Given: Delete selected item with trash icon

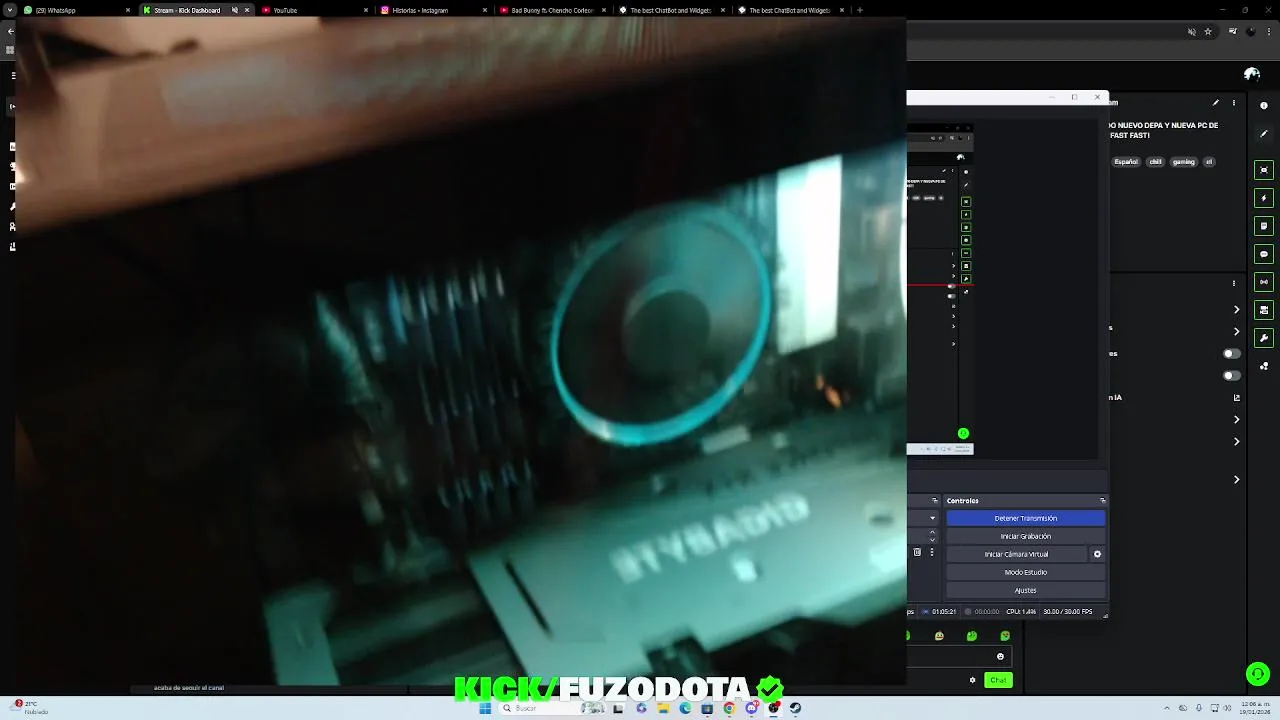Looking at the screenshot, I should click(x=917, y=552).
